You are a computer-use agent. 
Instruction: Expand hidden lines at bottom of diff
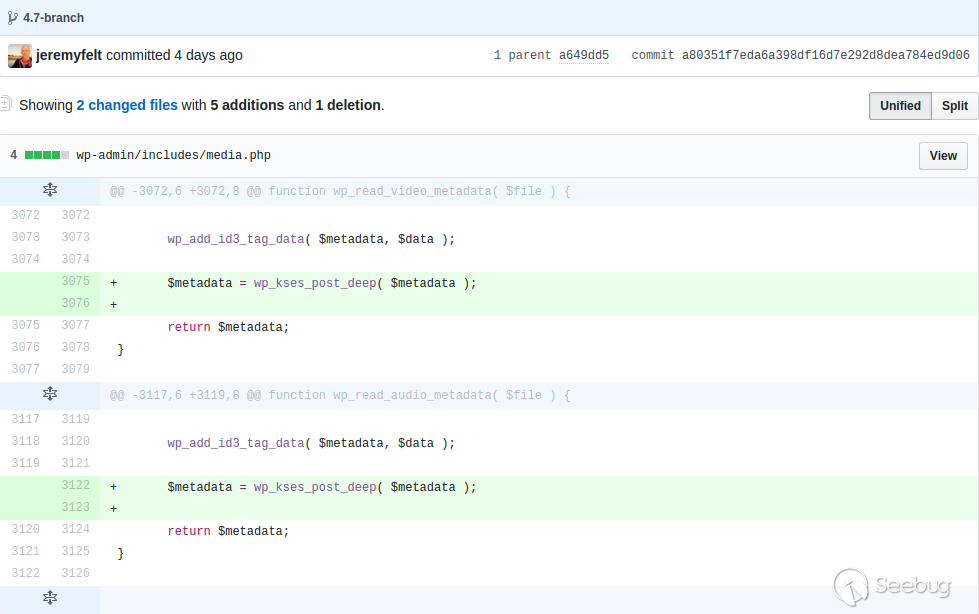coord(50,598)
